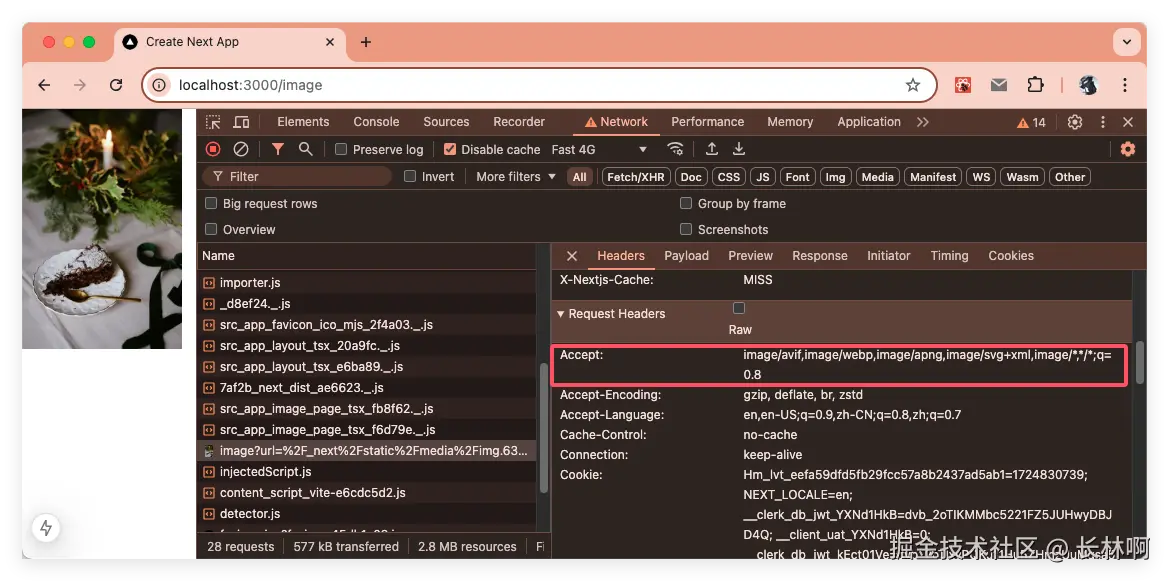Clear the network log
This screenshot has width=1169, height=581.
pyautogui.click(x=241, y=149)
